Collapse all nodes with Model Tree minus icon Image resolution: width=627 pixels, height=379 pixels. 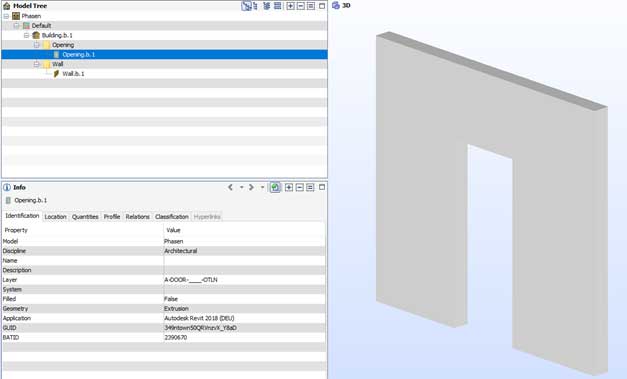(301, 6)
